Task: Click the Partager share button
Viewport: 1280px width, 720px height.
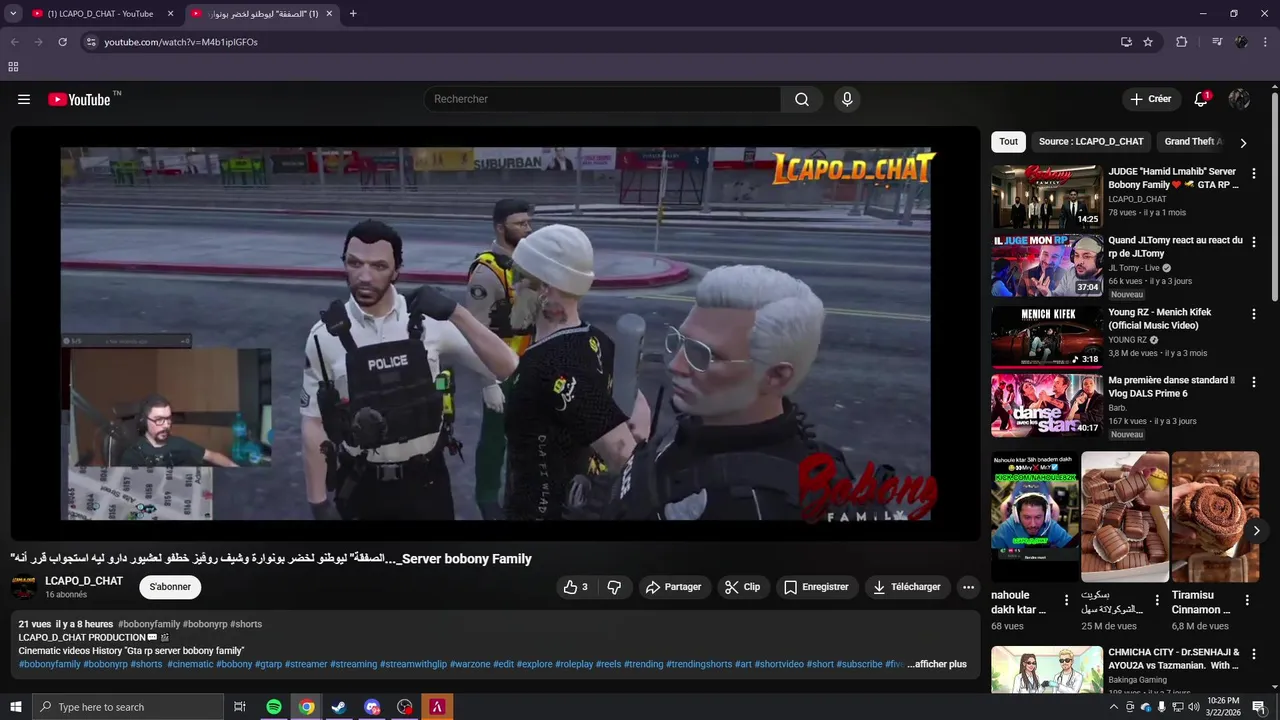Action: (x=673, y=587)
